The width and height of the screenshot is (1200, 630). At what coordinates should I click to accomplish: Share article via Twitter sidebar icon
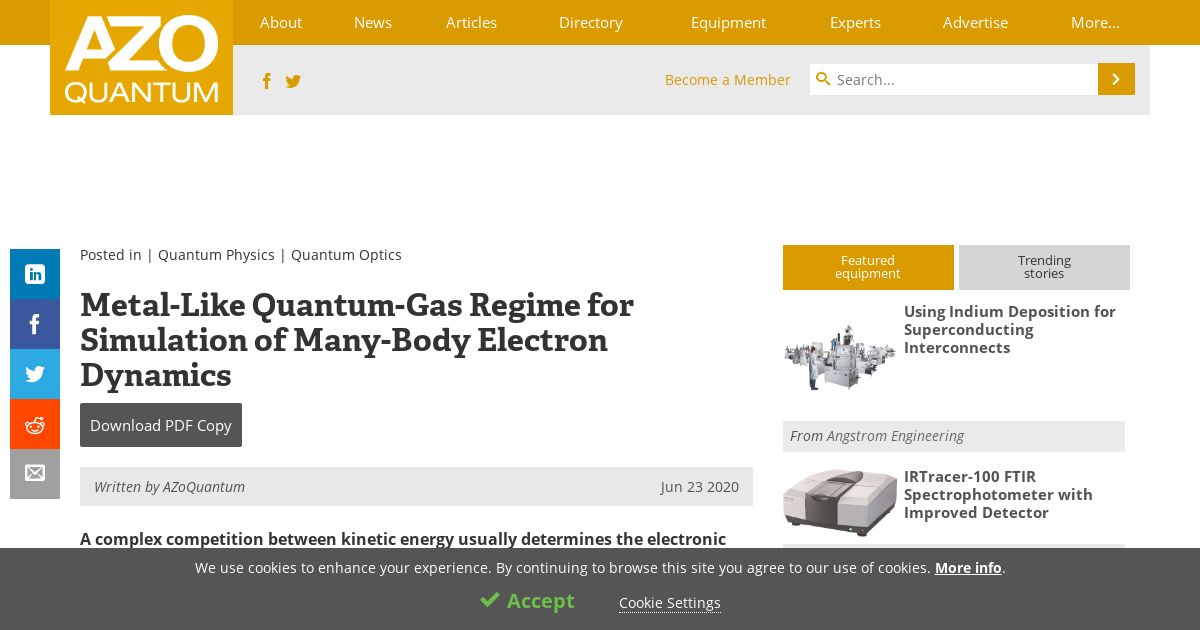coord(35,374)
